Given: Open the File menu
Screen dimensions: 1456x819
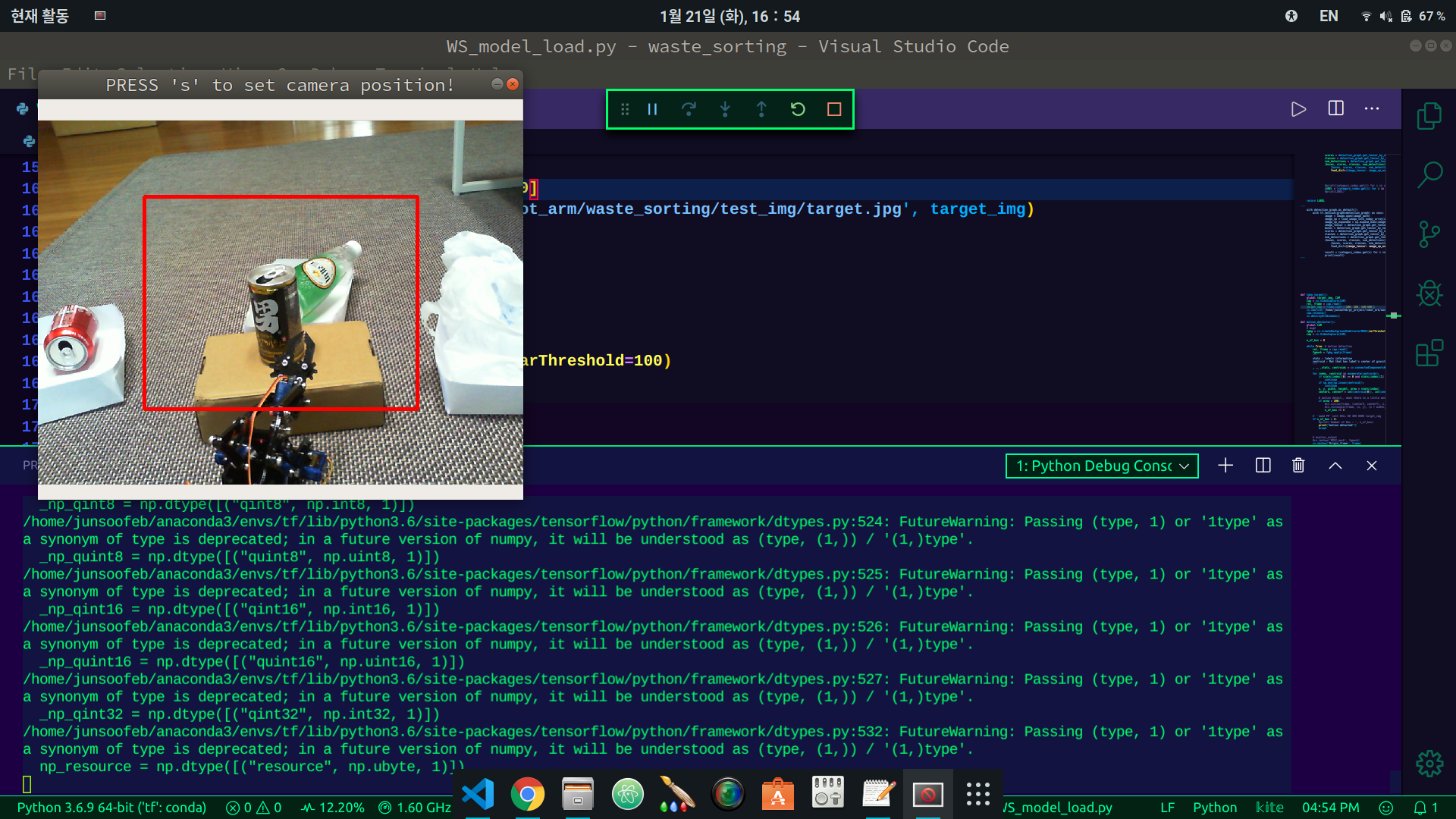Looking at the screenshot, I should point(23,74).
